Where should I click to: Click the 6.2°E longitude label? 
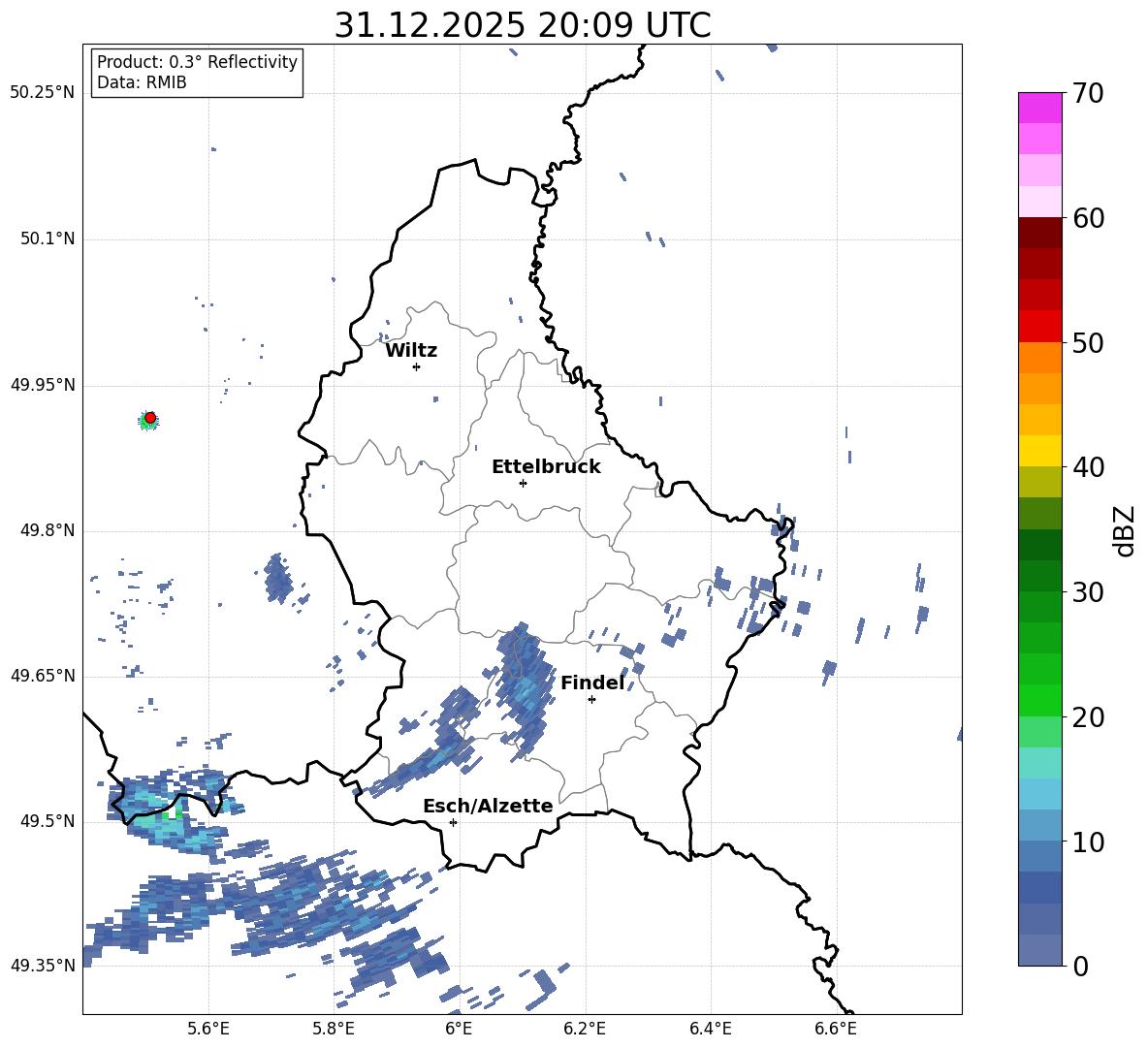(x=585, y=1029)
